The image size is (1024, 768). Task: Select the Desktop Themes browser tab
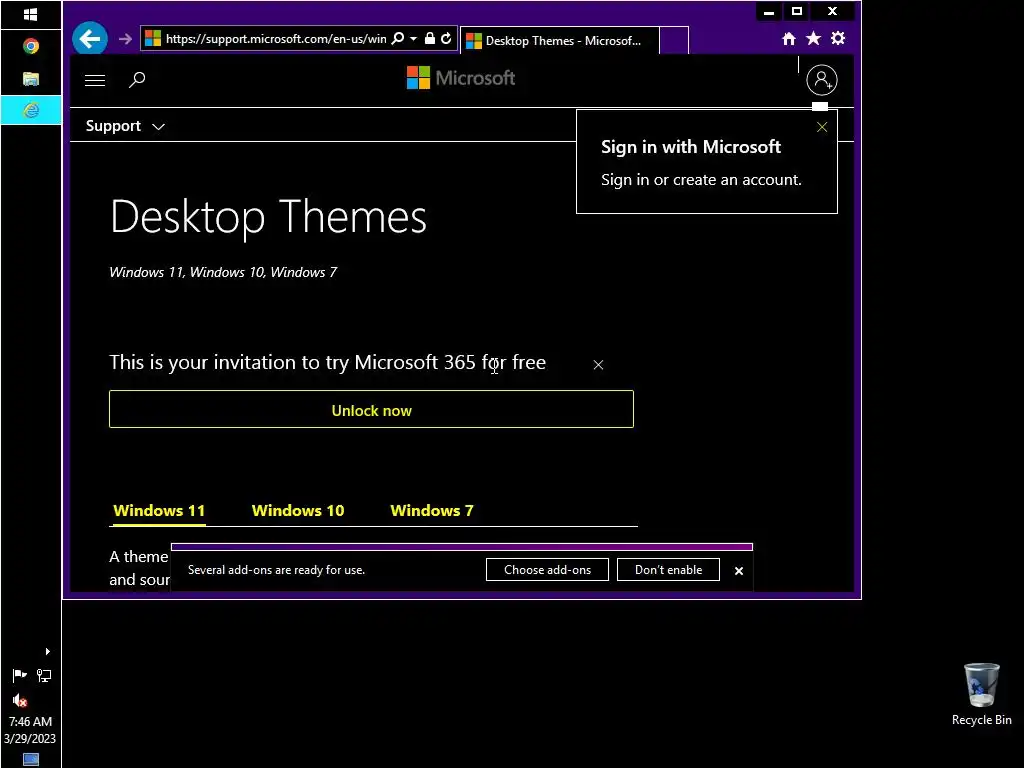(x=560, y=40)
